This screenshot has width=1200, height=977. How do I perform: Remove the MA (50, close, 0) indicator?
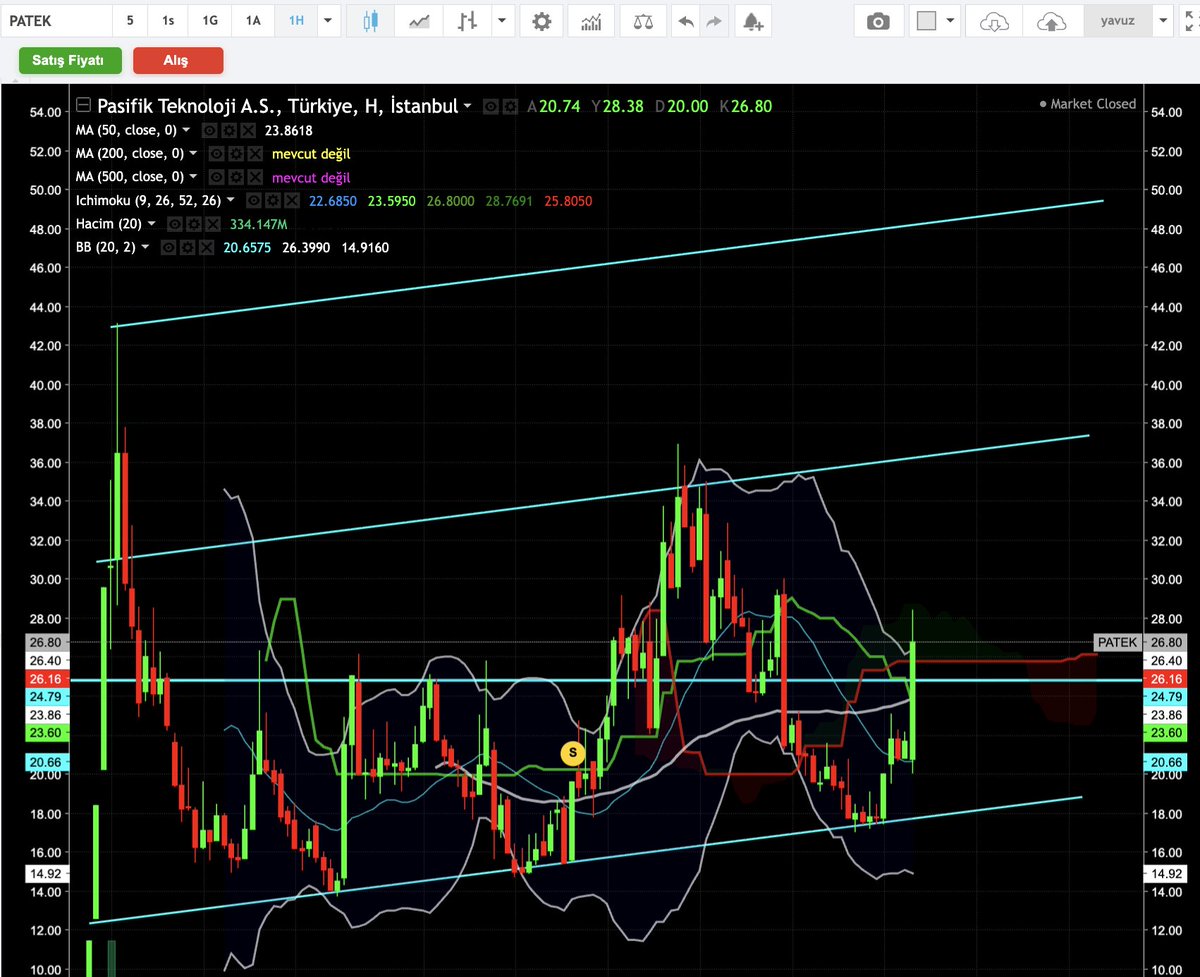[246, 130]
